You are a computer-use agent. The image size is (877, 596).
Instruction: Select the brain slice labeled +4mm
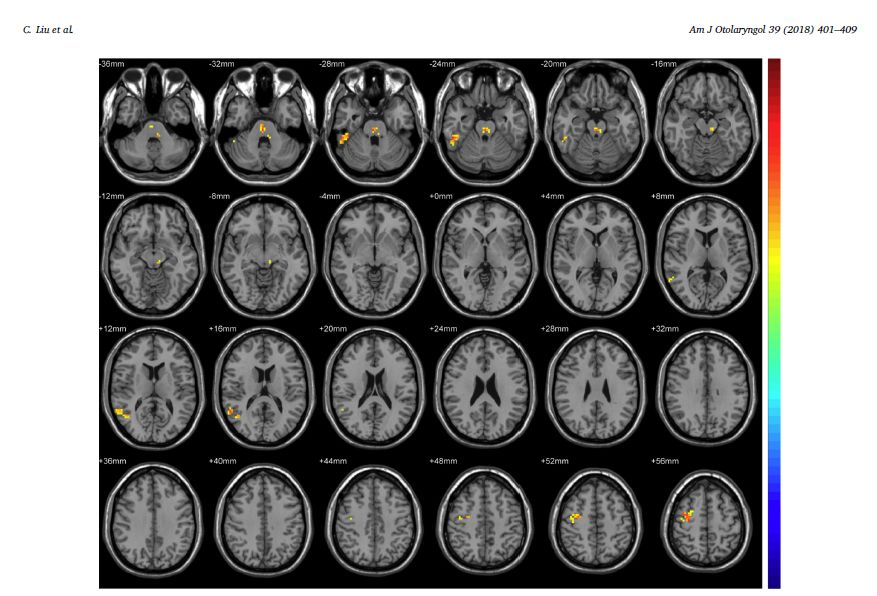(596, 256)
